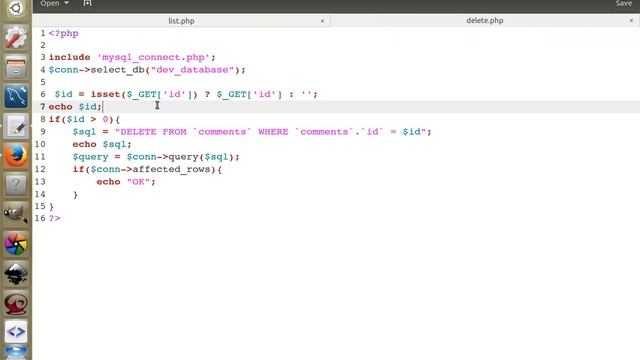Launch the blue angle-brackets code editor icon
640x360 pixels.
pyautogui.click(x=16, y=332)
